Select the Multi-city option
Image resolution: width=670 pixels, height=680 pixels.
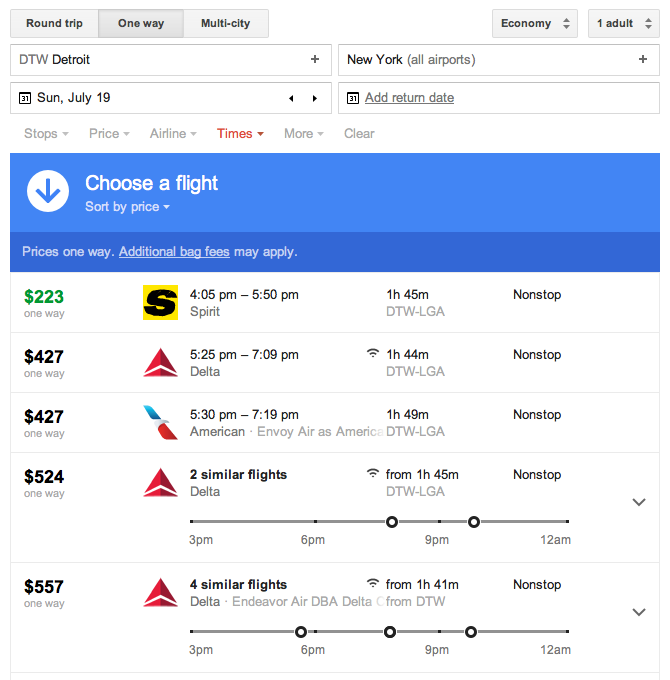click(226, 23)
